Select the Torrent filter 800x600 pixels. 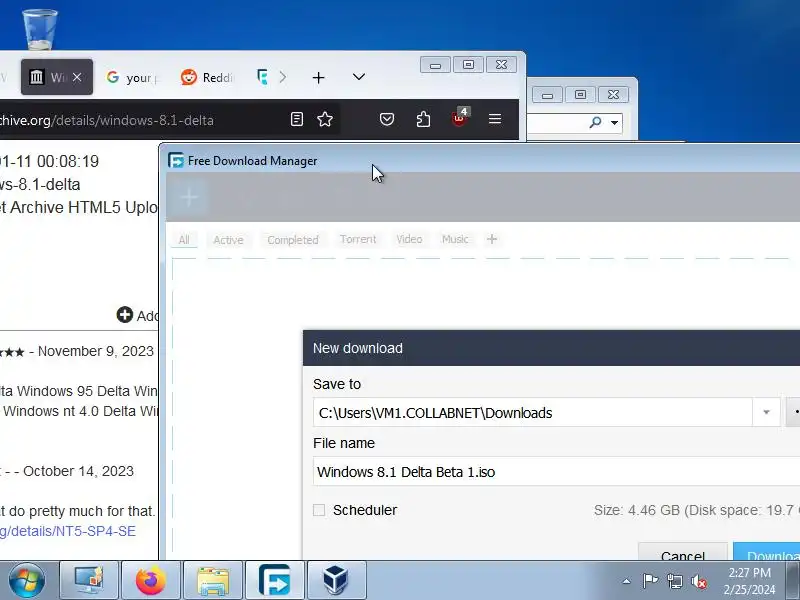(358, 239)
